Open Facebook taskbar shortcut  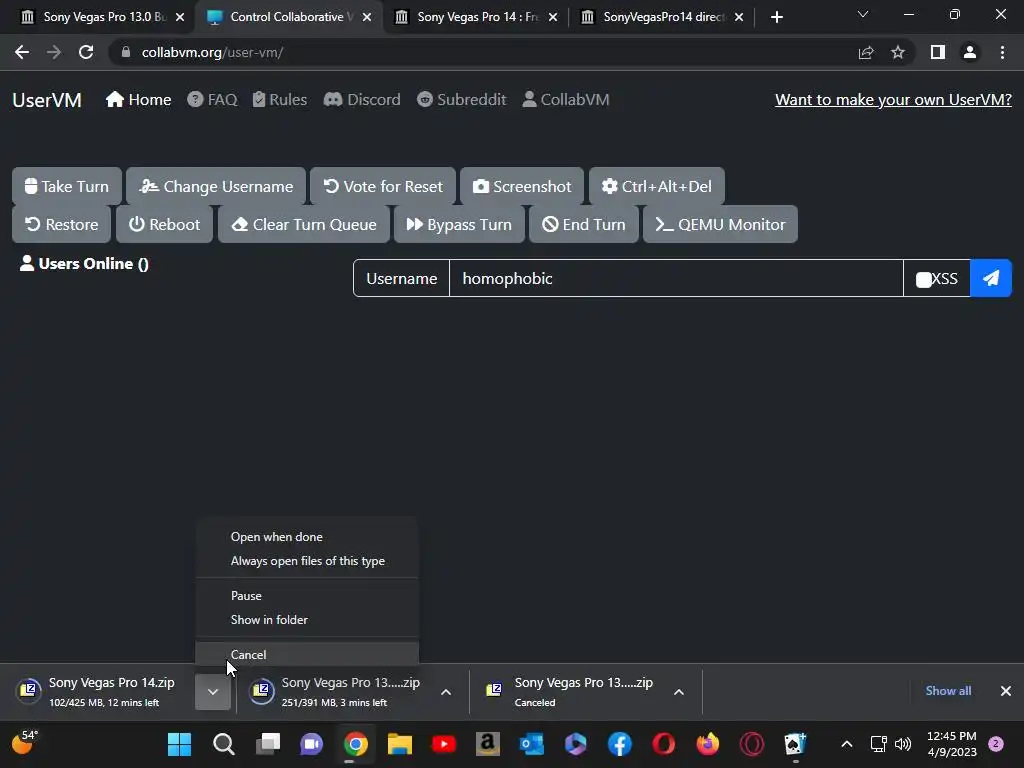(620, 744)
